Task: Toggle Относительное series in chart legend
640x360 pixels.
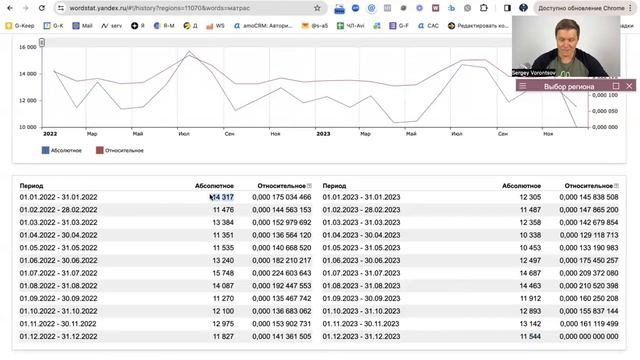Action: click(x=120, y=150)
